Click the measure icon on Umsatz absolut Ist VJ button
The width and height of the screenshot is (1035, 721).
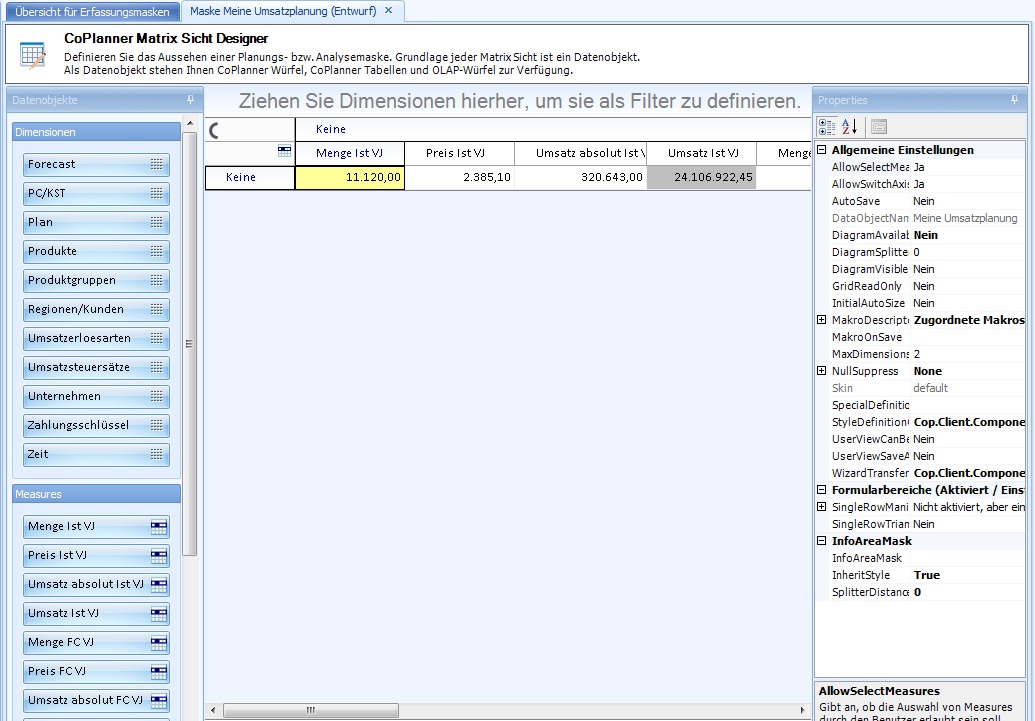click(x=159, y=585)
